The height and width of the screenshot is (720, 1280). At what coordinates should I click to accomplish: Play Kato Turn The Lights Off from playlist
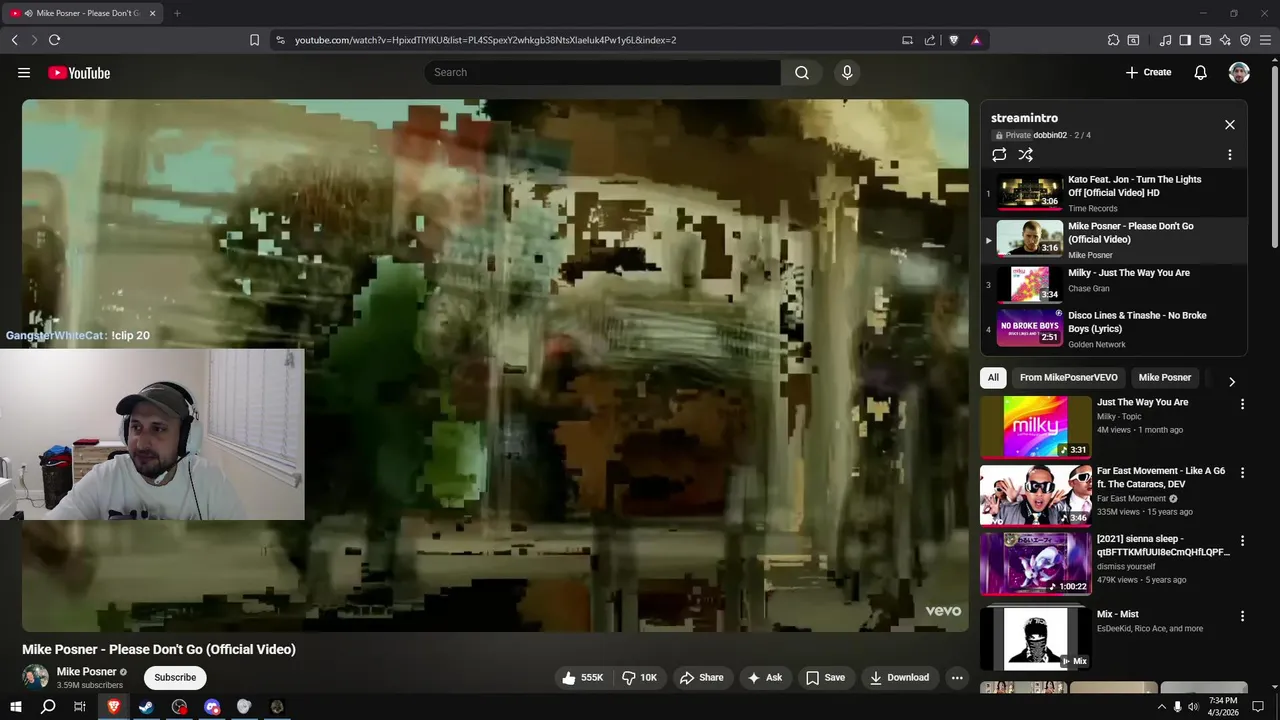point(1114,194)
